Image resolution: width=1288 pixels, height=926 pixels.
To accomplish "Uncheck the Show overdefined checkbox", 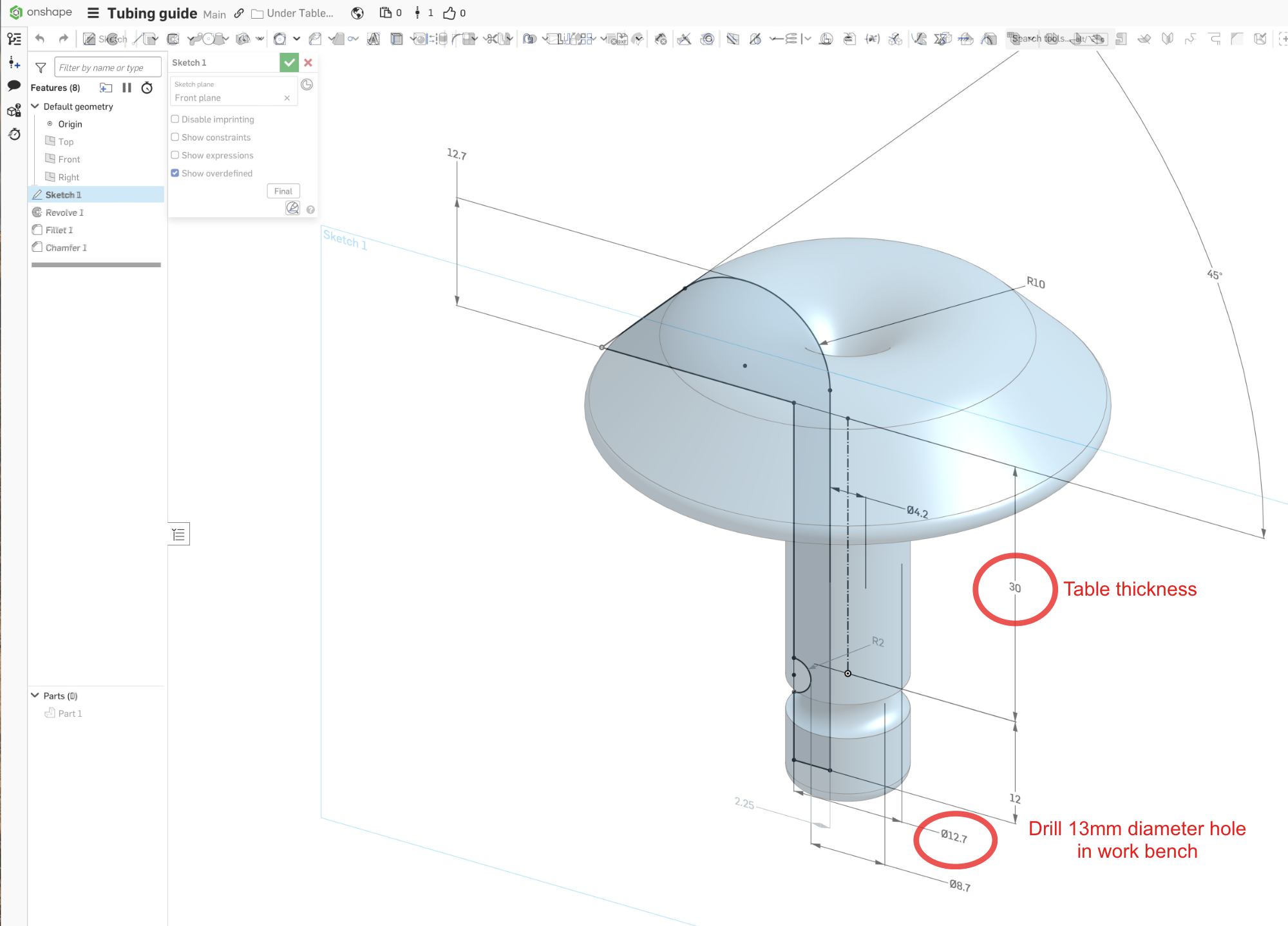I will point(175,173).
